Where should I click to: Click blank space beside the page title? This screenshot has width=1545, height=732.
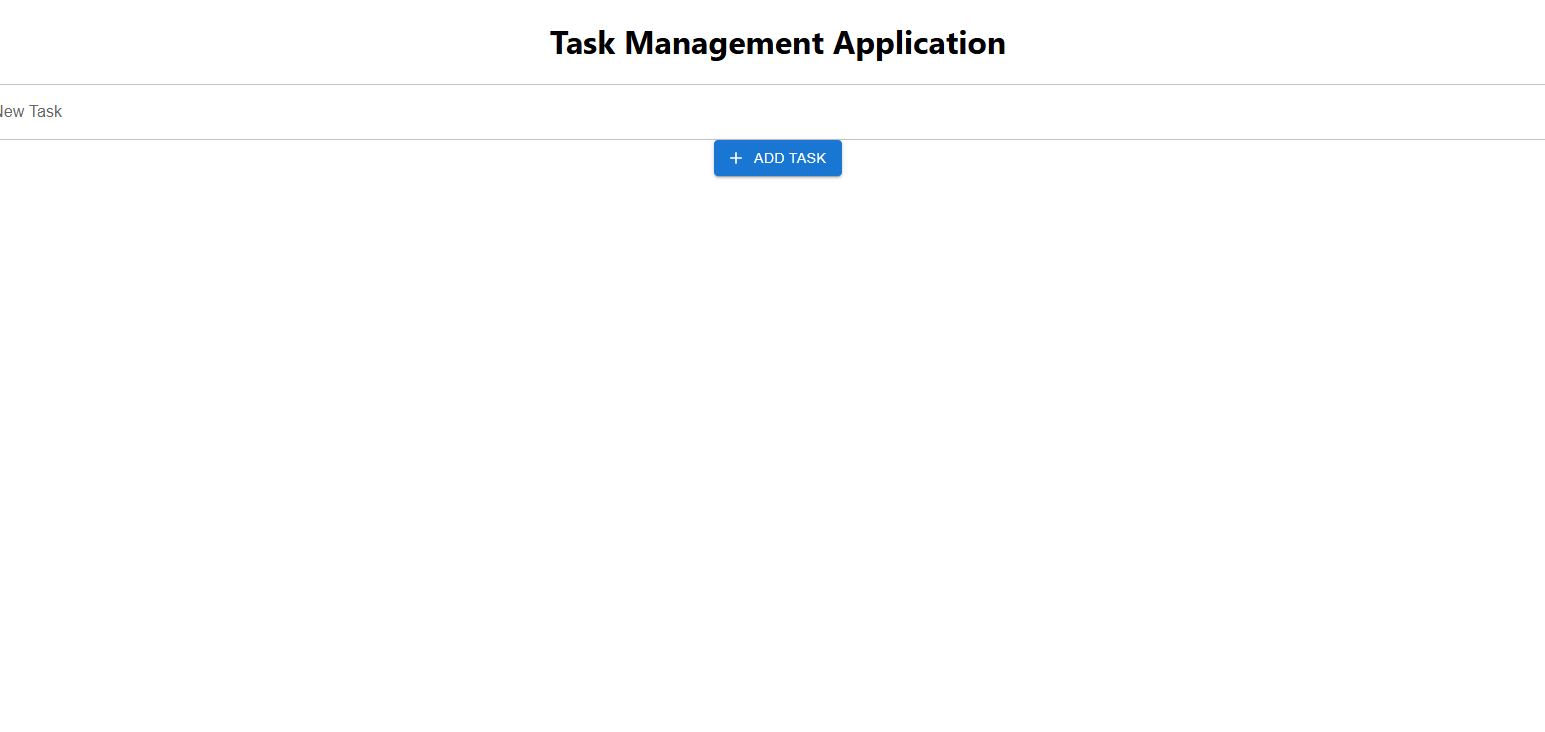1250,43
